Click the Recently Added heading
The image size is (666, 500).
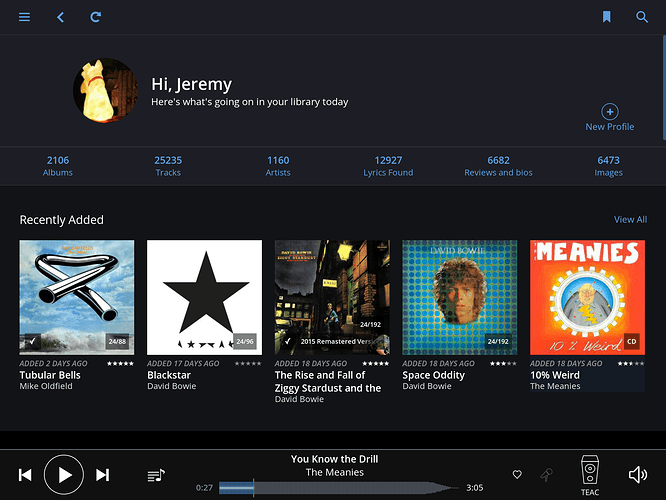(62, 220)
